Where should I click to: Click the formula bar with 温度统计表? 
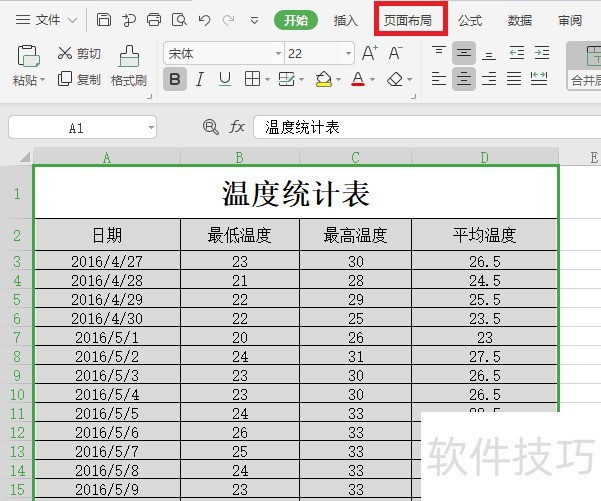427,127
